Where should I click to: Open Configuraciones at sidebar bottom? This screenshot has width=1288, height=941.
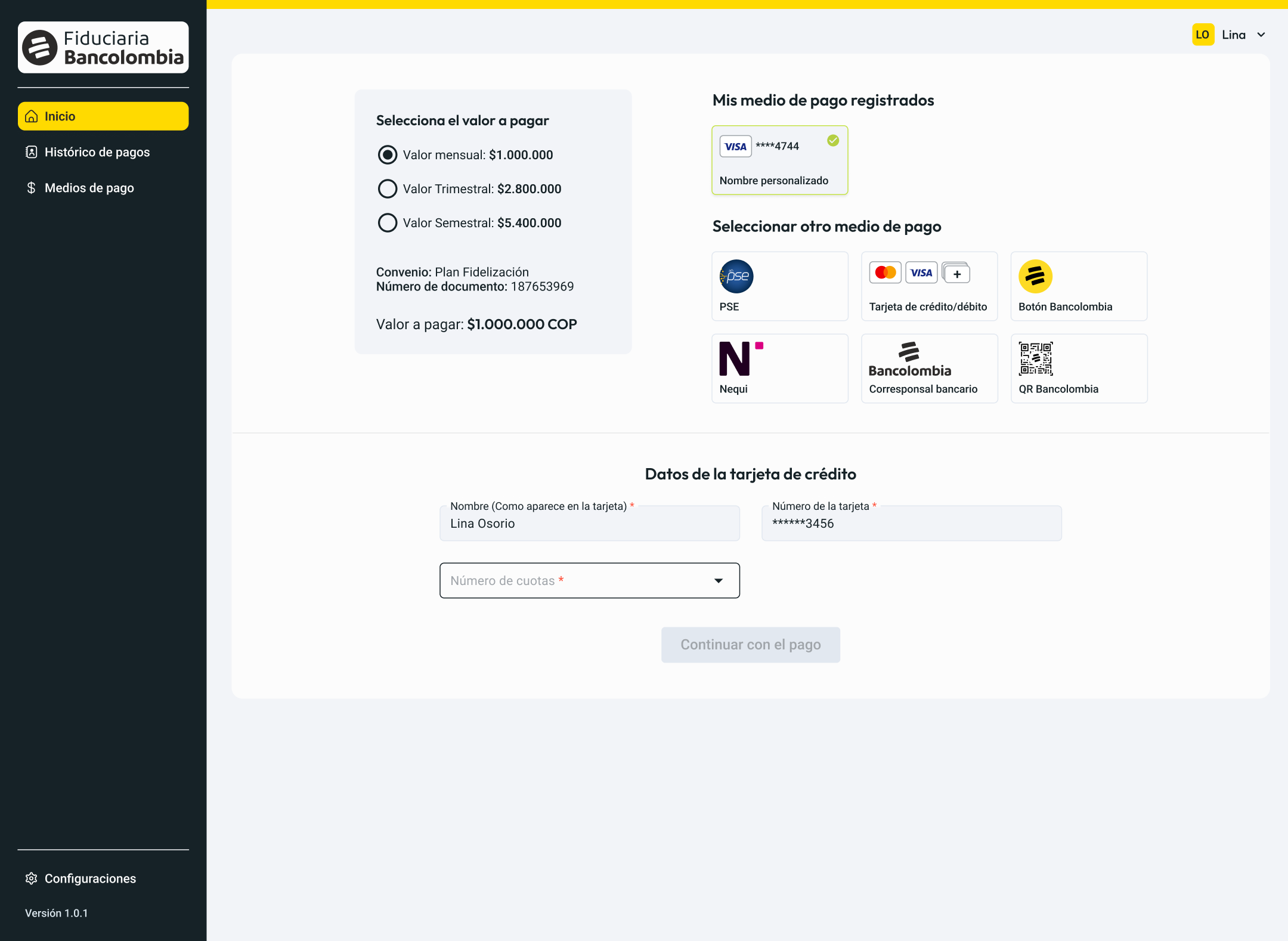pyautogui.click(x=89, y=878)
